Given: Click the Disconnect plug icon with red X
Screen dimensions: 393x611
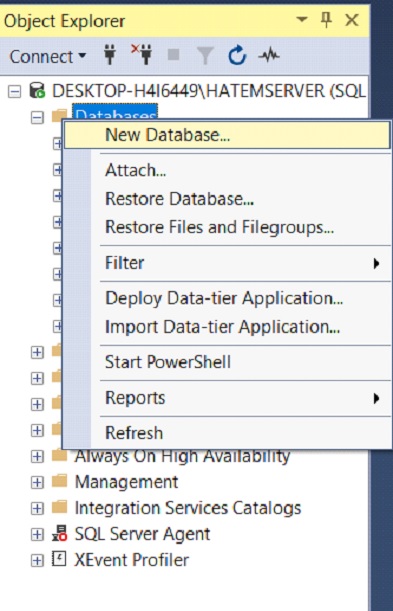Looking at the screenshot, I should [142, 55].
